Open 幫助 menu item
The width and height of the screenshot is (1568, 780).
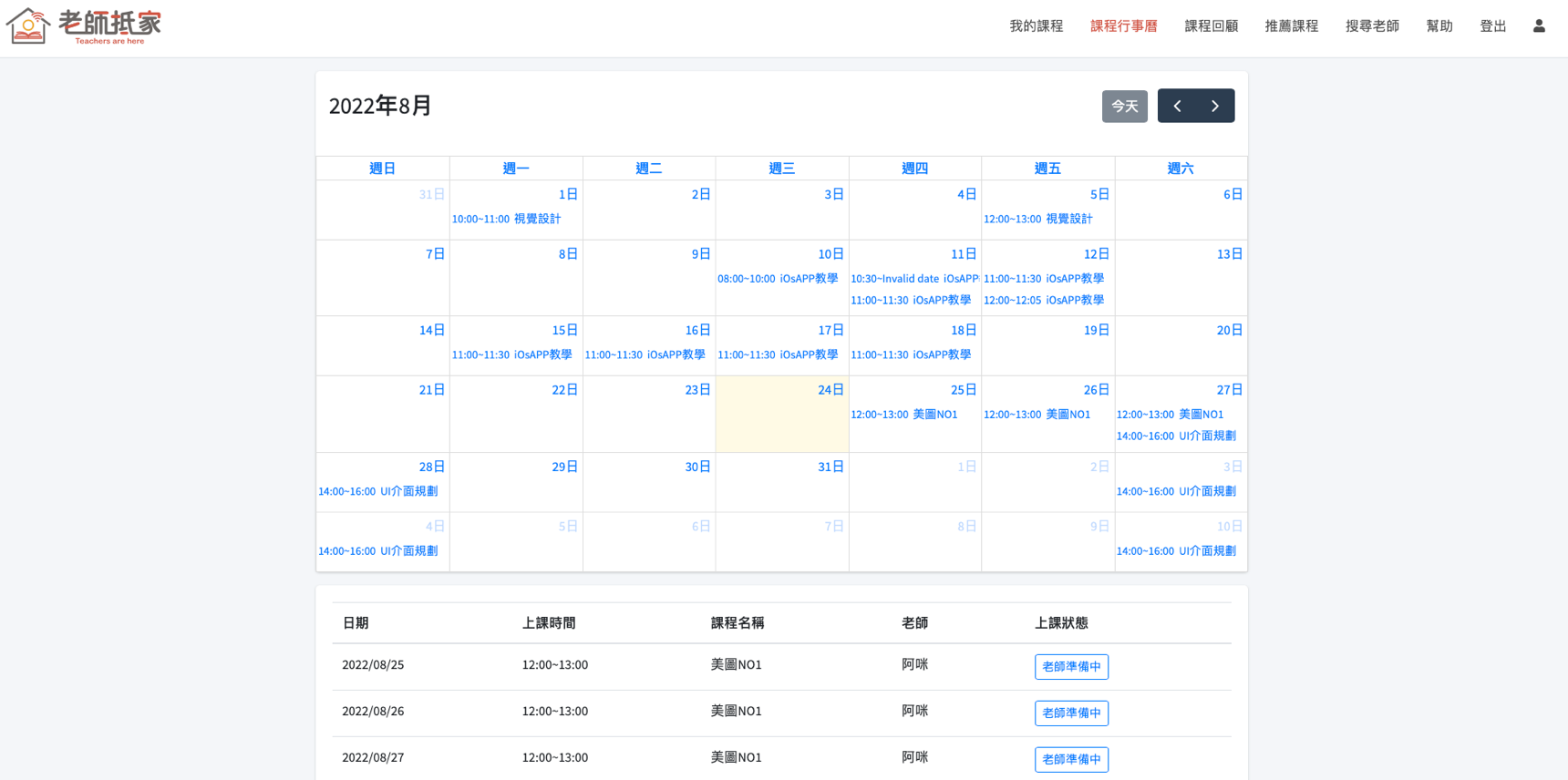point(1439,26)
